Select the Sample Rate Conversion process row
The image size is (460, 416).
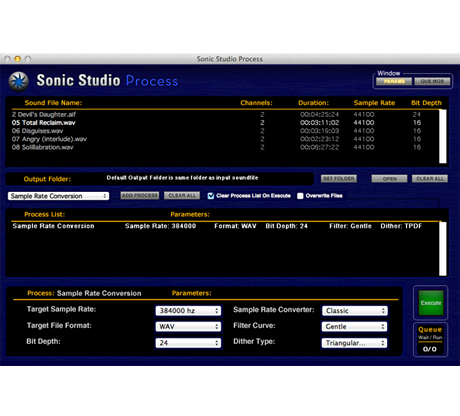point(225,226)
